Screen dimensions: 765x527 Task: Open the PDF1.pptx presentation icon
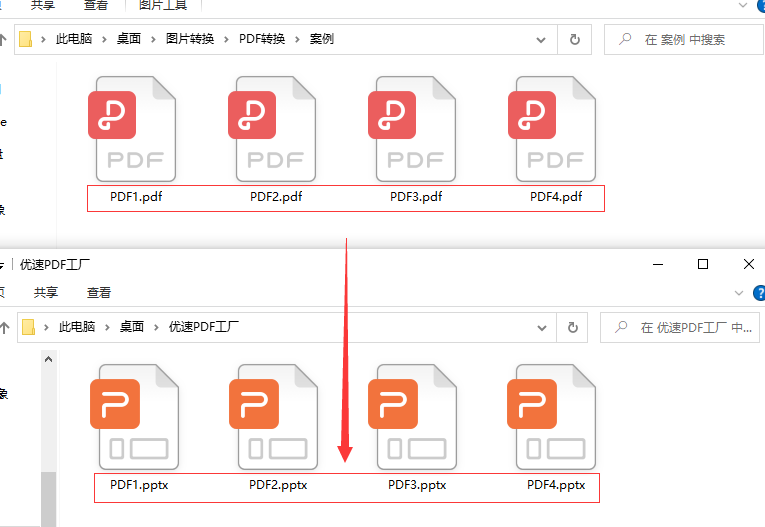(x=134, y=417)
